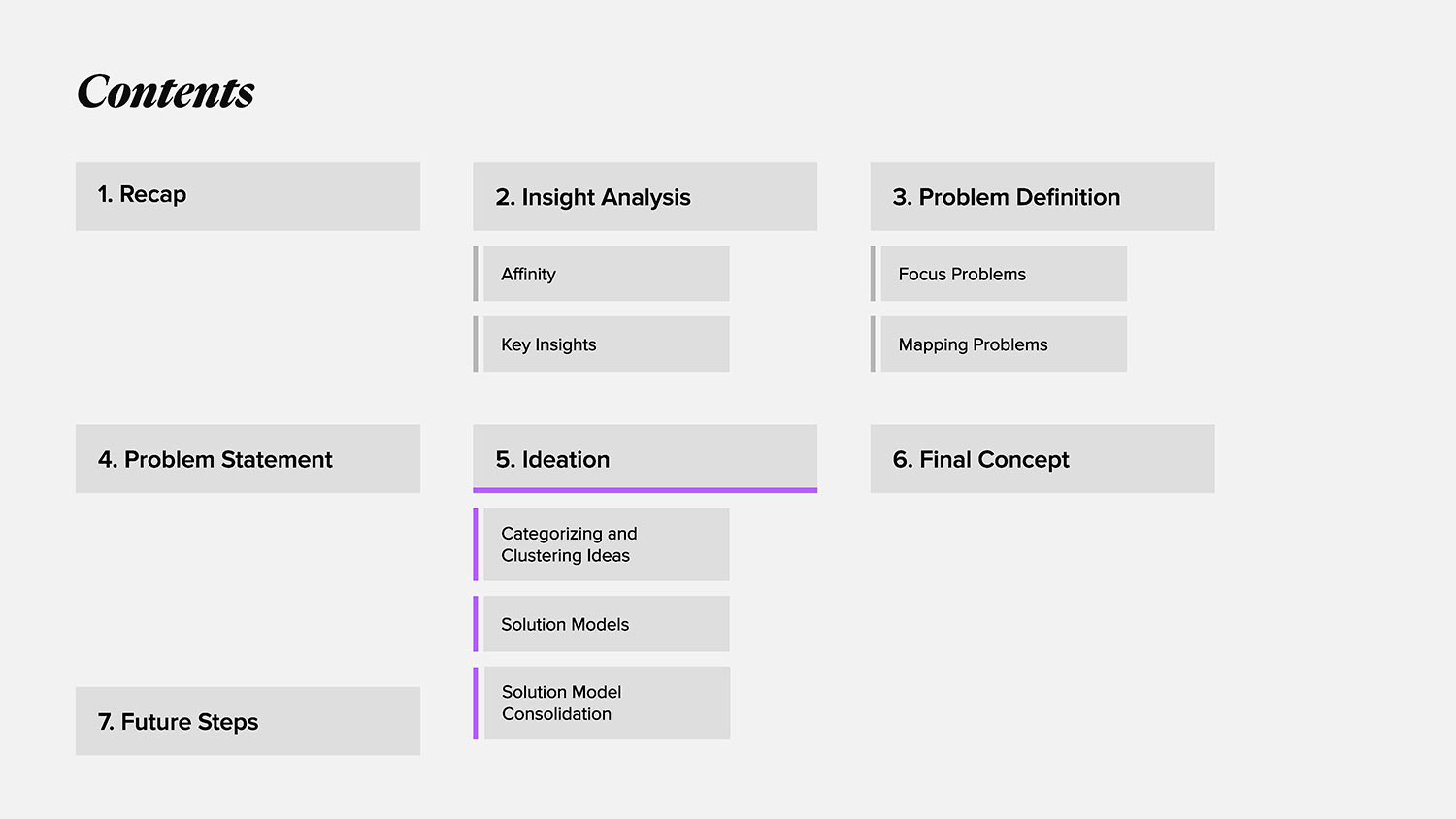1456x819 pixels.
Task: Select the Problem Definition heading box
Action: (1042, 196)
